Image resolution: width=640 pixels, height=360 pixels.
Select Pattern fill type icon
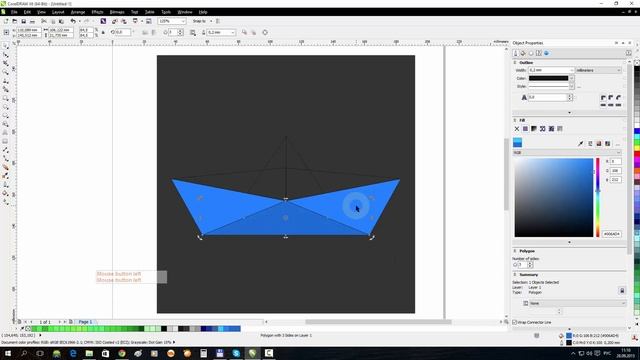[x=542, y=129]
